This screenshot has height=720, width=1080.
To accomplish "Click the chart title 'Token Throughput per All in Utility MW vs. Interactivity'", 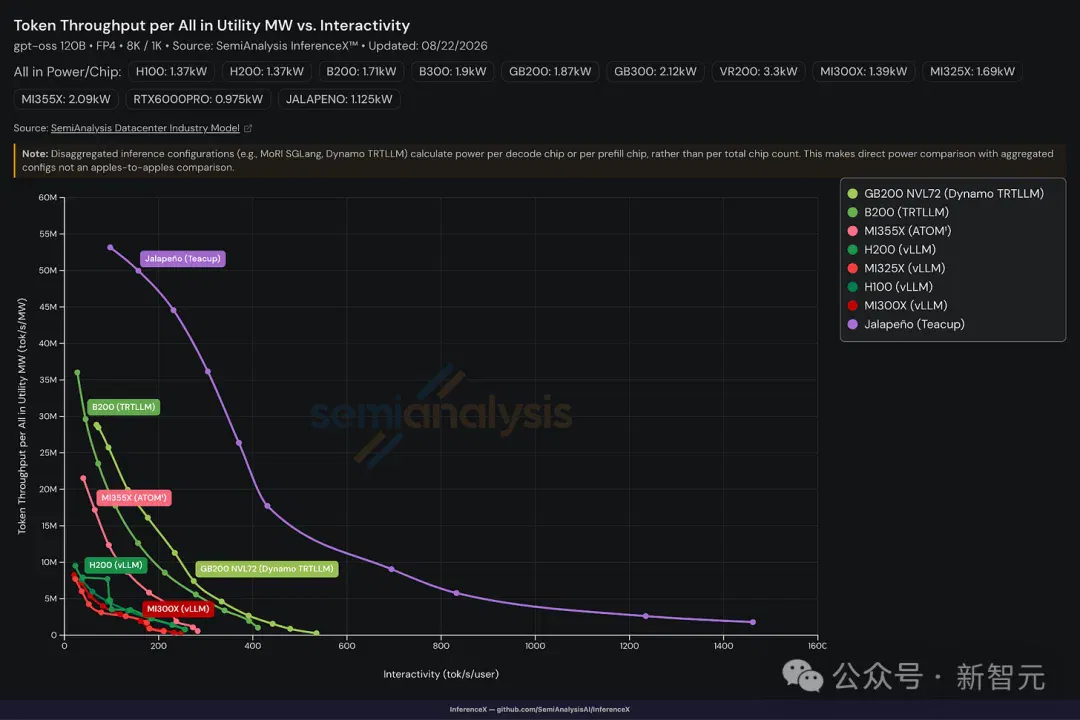I will coord(211,25).
